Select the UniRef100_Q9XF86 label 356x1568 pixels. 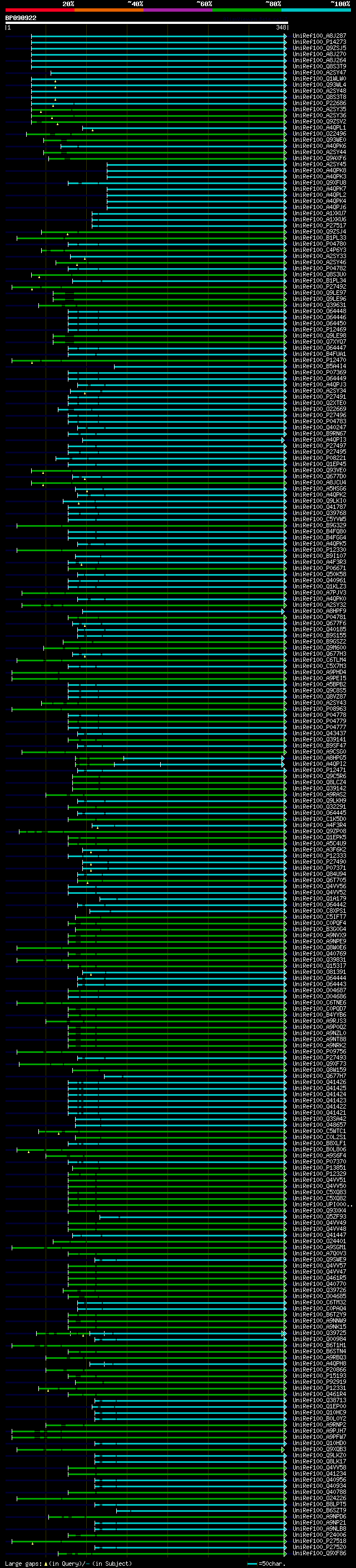point(319,1554)
